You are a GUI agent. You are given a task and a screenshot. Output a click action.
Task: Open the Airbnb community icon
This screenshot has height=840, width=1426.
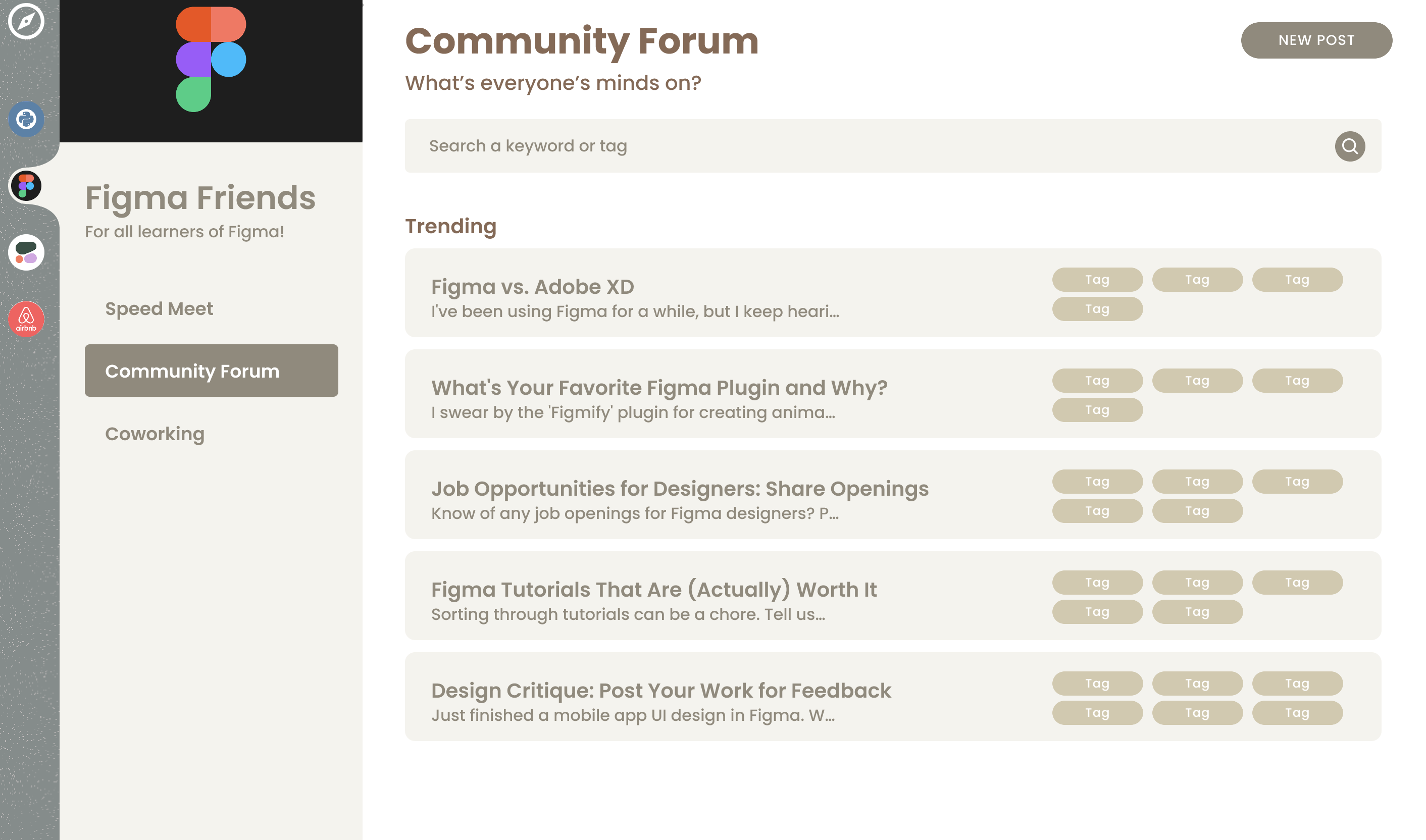point(26,319)
